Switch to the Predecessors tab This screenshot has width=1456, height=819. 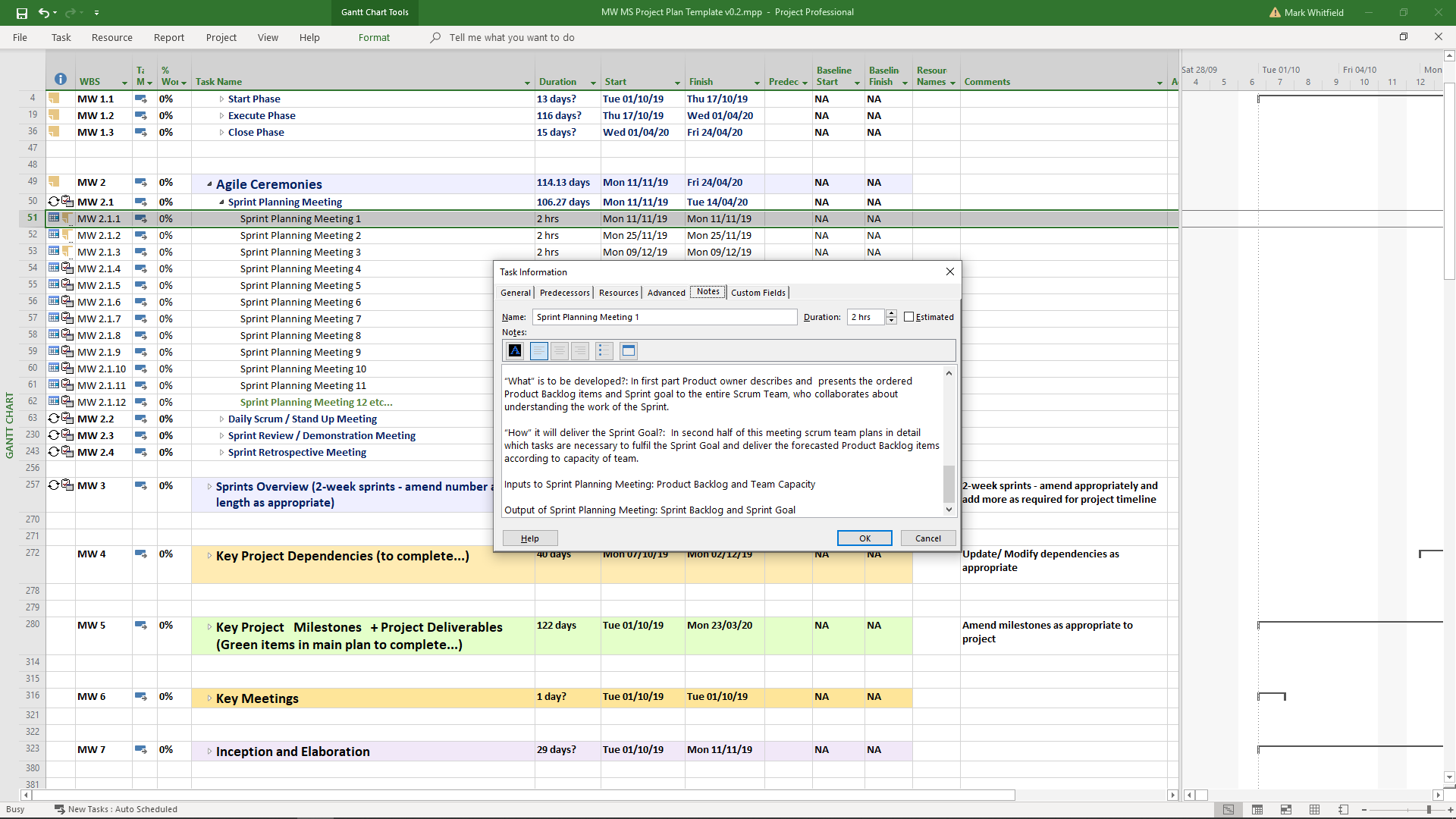coord(564,293)
